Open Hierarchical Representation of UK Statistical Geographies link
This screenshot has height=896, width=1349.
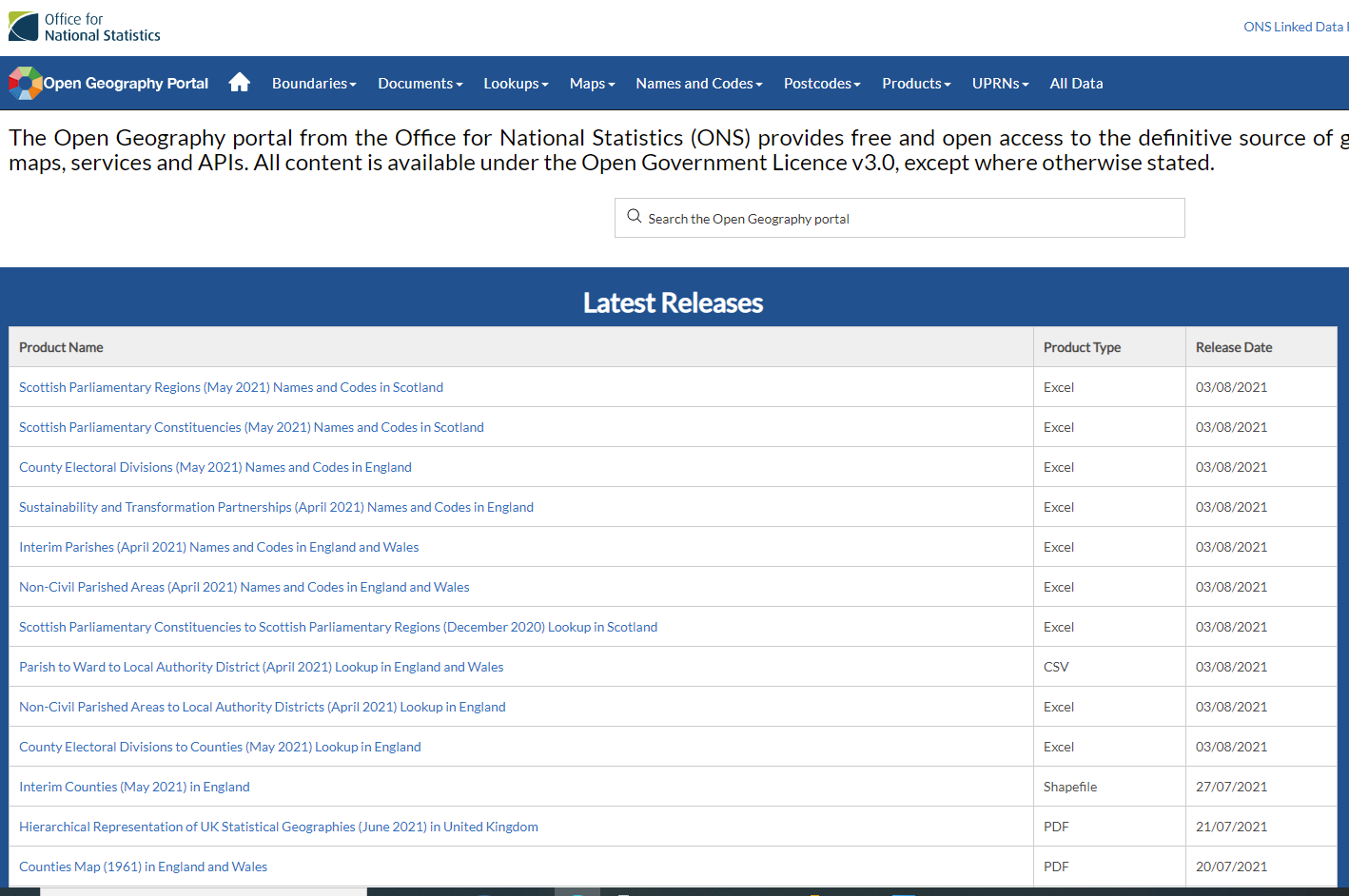pos(279,827)
